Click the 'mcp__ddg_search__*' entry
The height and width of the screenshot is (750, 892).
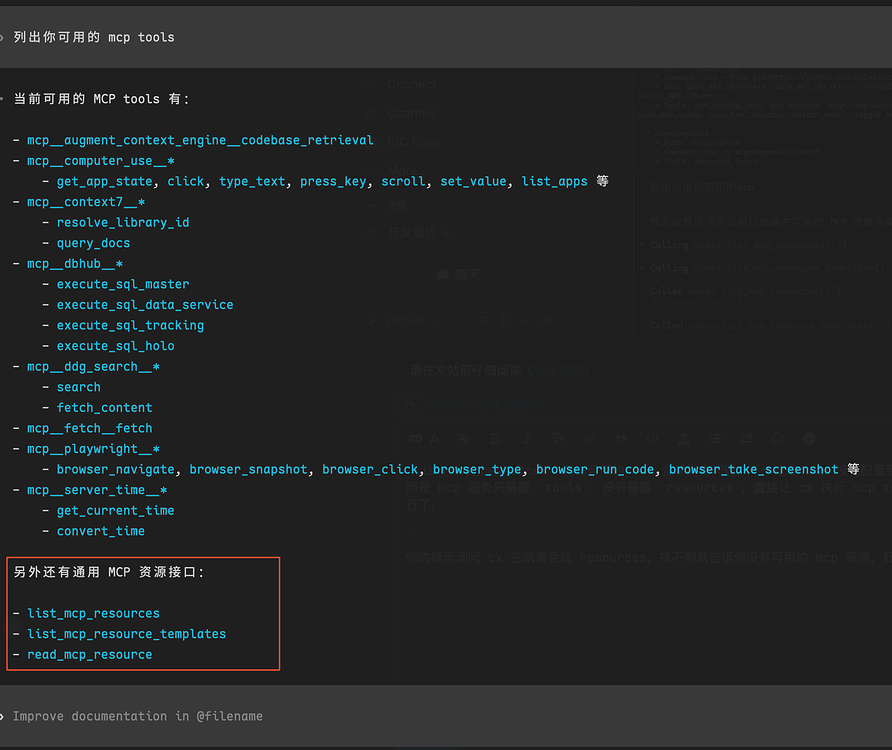point(93,366)
